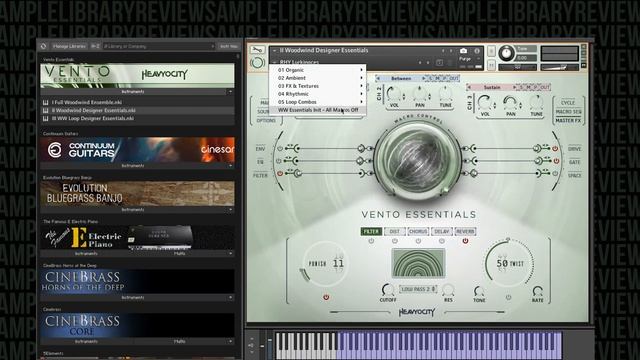The width and height of the screenshot is (640, 360).
Task: Click the filter CUTOFF knob
Action: click(387, 290)
